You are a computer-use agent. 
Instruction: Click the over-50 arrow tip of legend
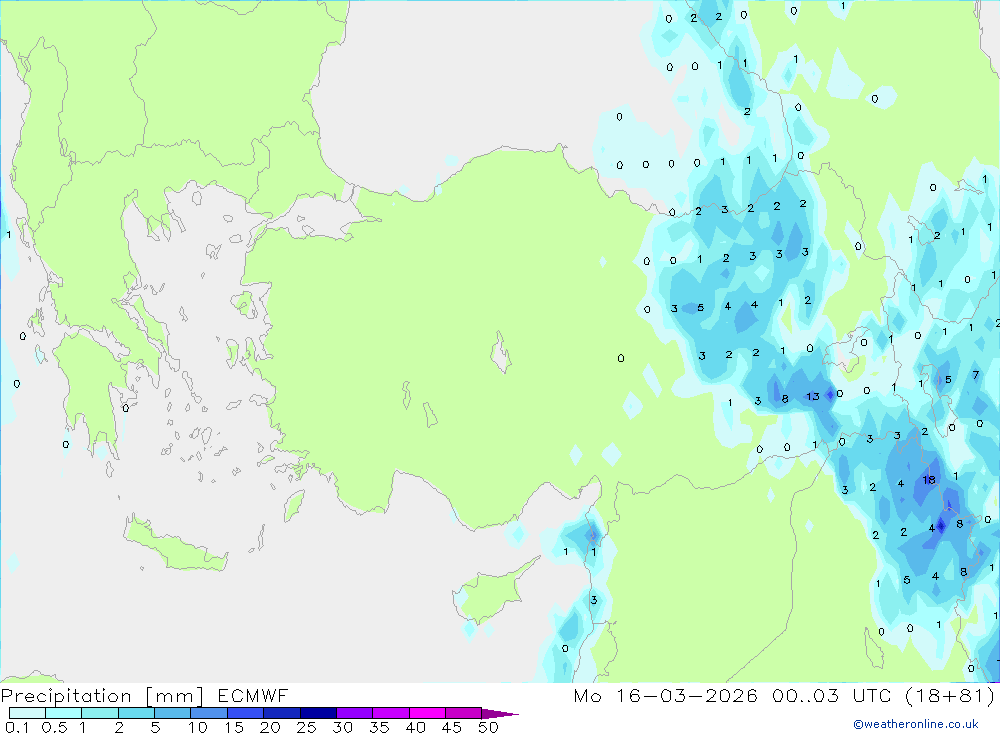[500, 714]
